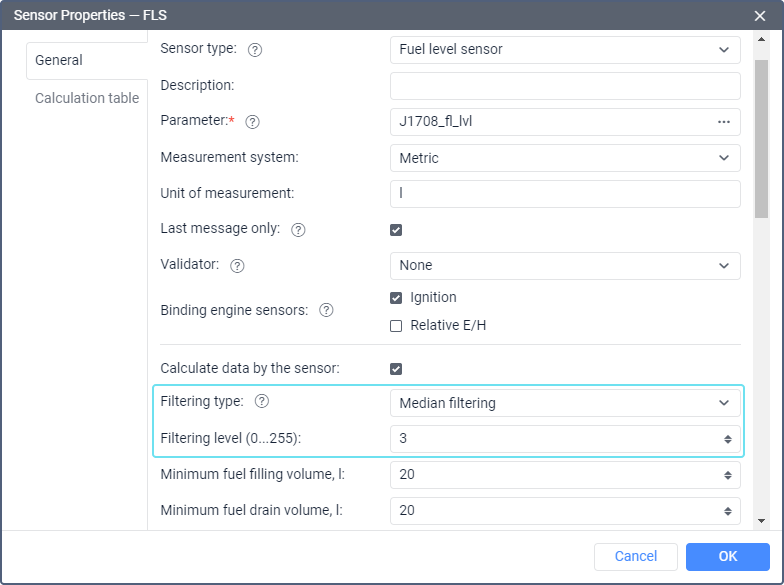Click Filtering level spinner arrows
Image resolution: width=784 pixels, height=585 pixels.
[728, 440]
